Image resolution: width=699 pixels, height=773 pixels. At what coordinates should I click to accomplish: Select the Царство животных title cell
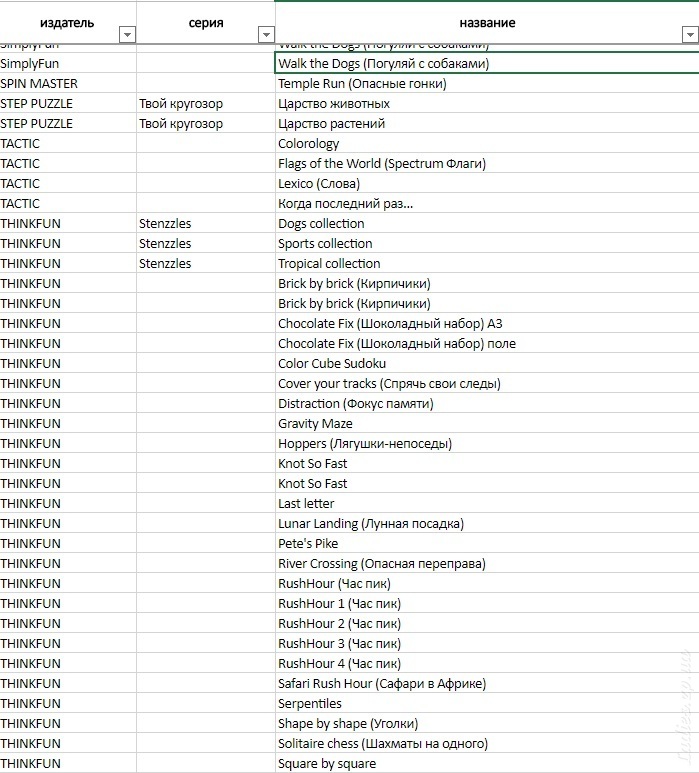(x=487, y=104)
